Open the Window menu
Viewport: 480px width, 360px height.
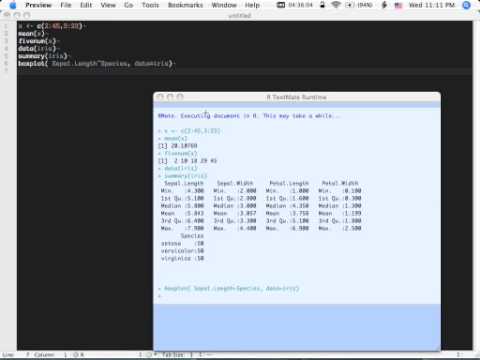pyautogui.click(x=224, y=5)
